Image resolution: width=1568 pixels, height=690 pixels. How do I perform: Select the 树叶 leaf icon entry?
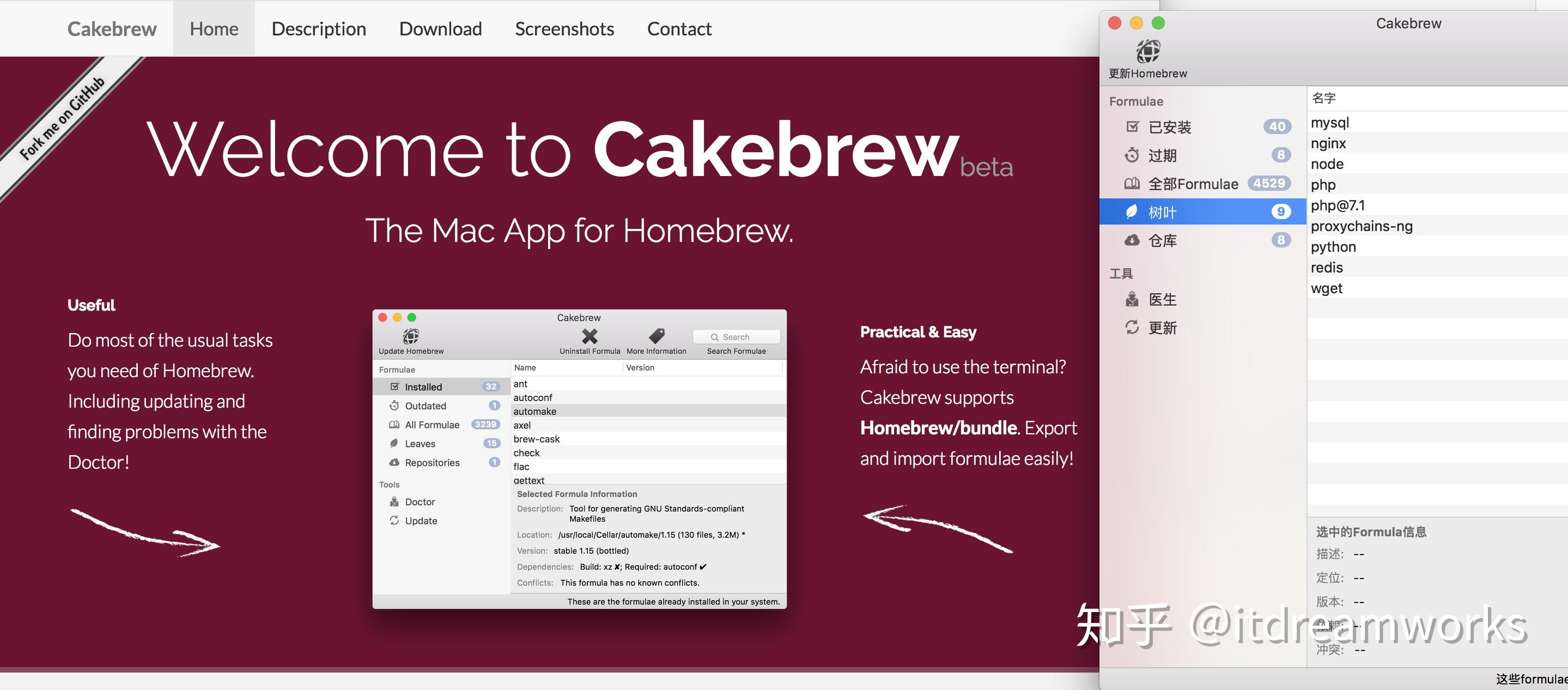[1132, 212]
